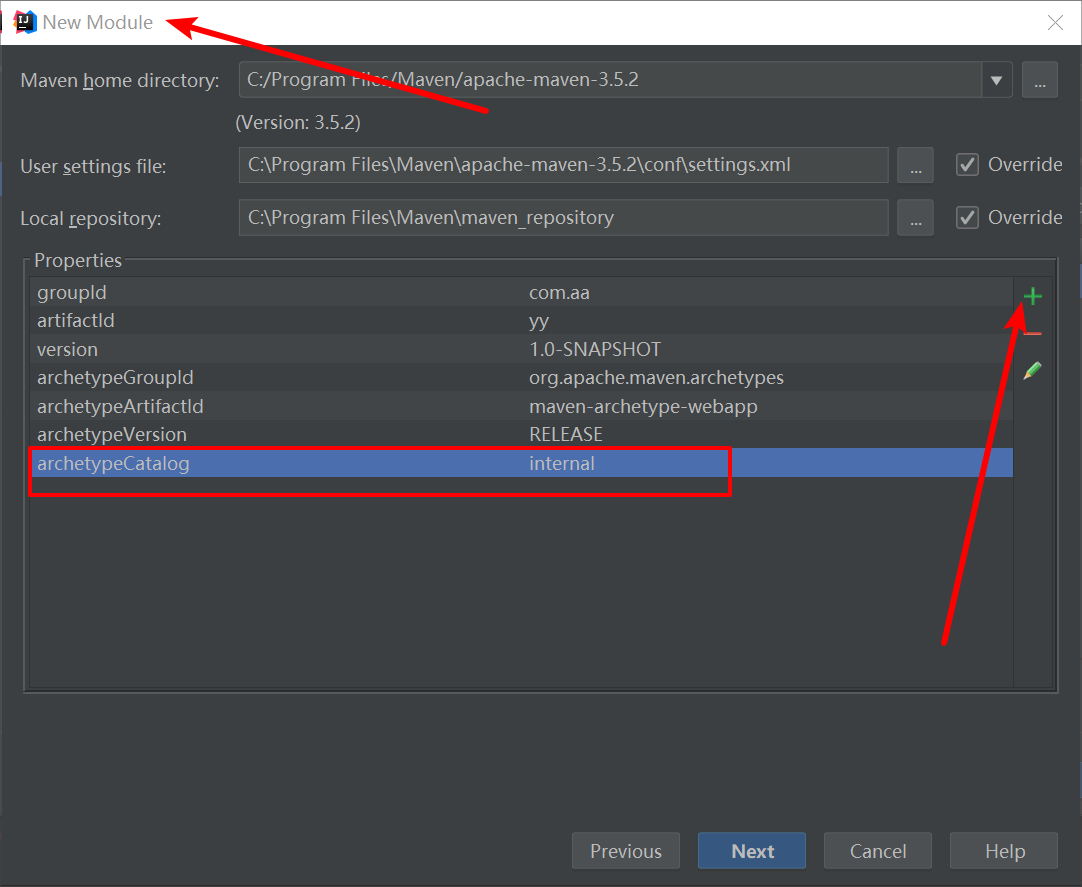This screenshot has width=1082, height=887.
Task: Select the archetypeGroupId property row
Action: [x=522, y=378]
